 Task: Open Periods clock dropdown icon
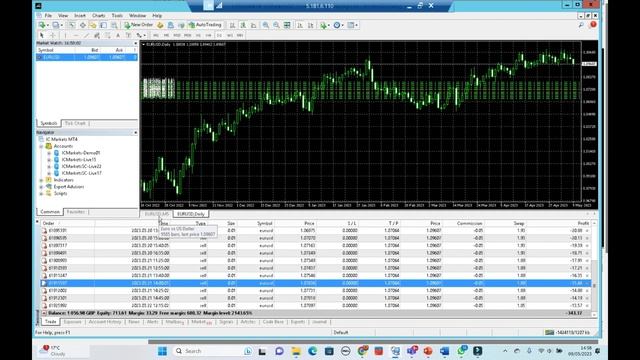click(338, 25)
